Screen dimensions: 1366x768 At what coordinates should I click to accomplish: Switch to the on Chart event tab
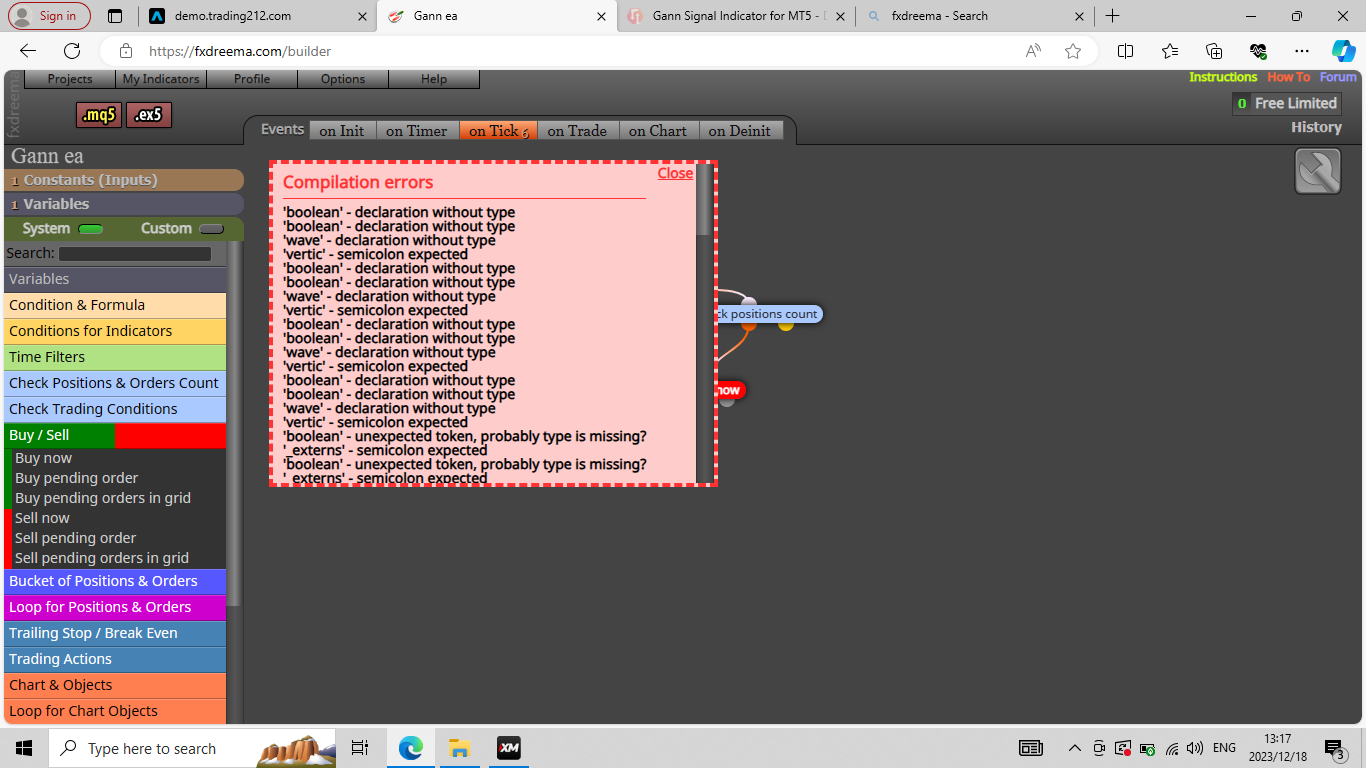pos(658,131)
